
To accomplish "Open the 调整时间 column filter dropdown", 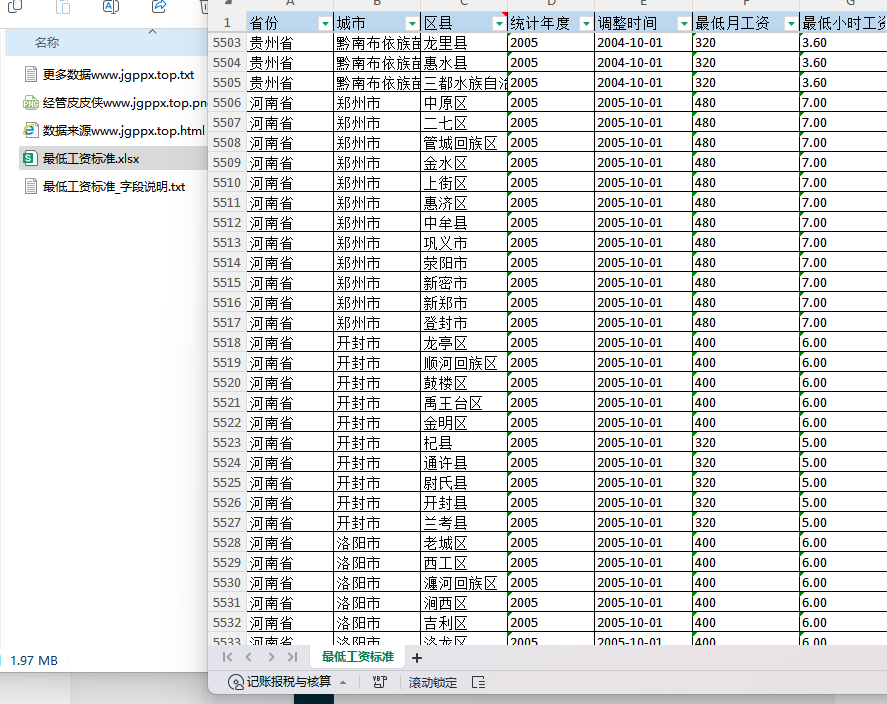I will pos(684,24).
